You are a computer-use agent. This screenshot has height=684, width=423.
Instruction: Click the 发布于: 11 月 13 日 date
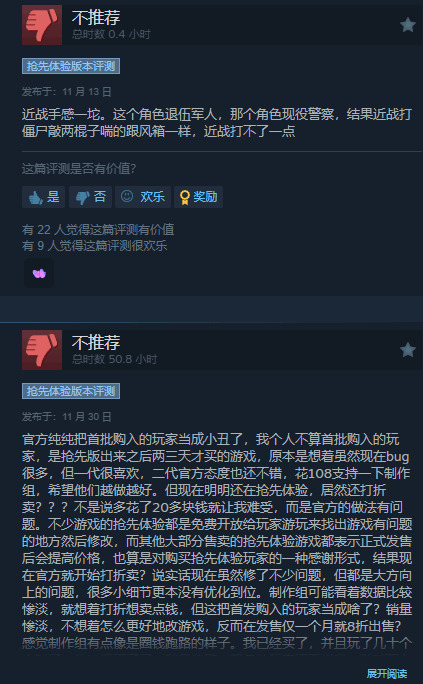pos(67,92)
